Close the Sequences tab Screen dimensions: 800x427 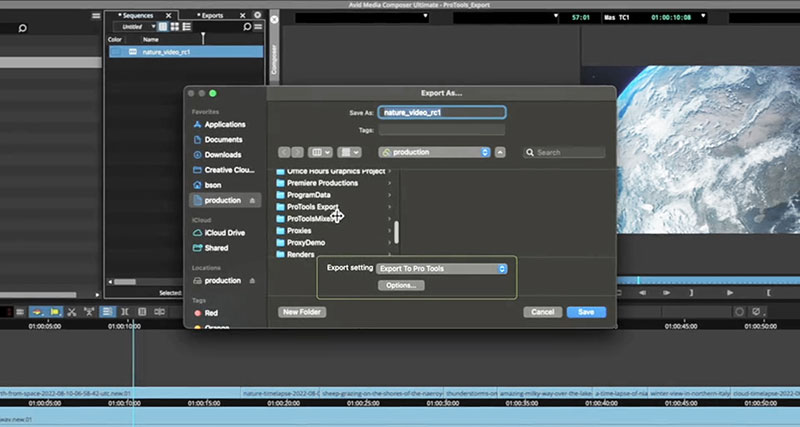[168, 16]
